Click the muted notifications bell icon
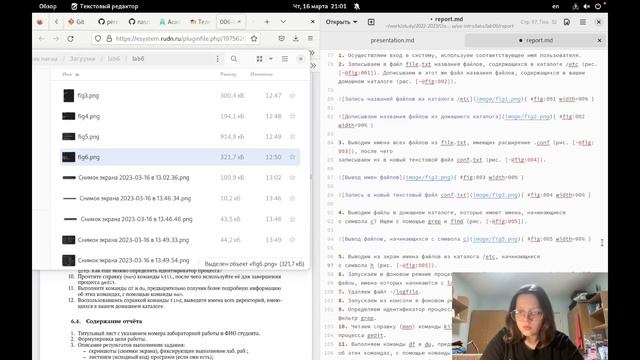640x360 pixels. tap(357, 7)
